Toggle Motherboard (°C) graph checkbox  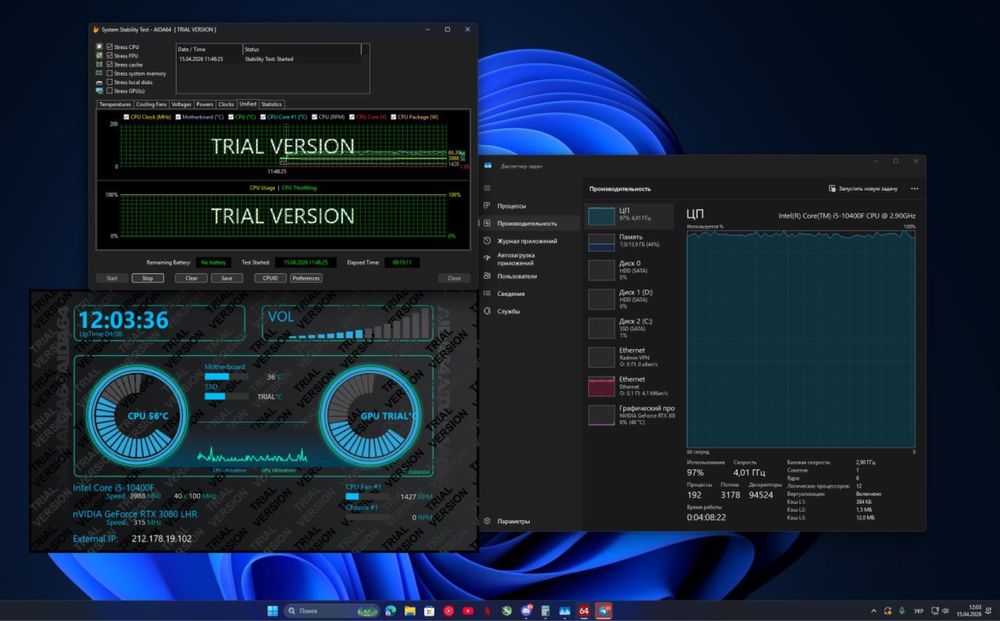tap(178, 117)
